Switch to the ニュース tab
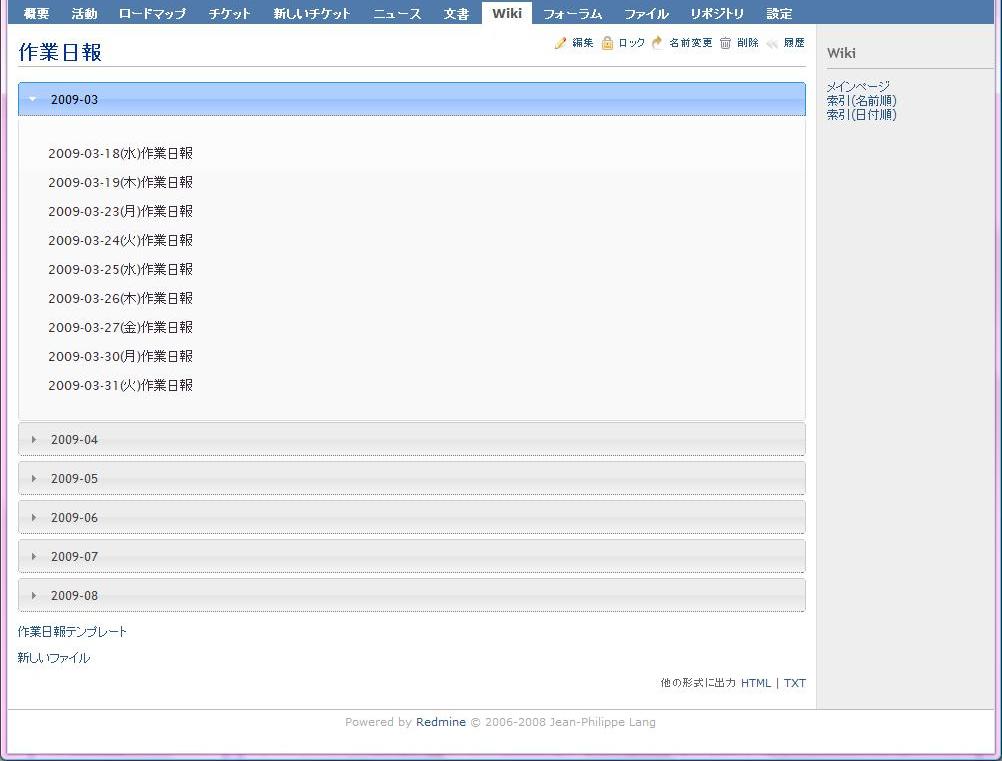The width and height of the screenshot is (1002, 761). pyautogui.click(x=396, y=13)
